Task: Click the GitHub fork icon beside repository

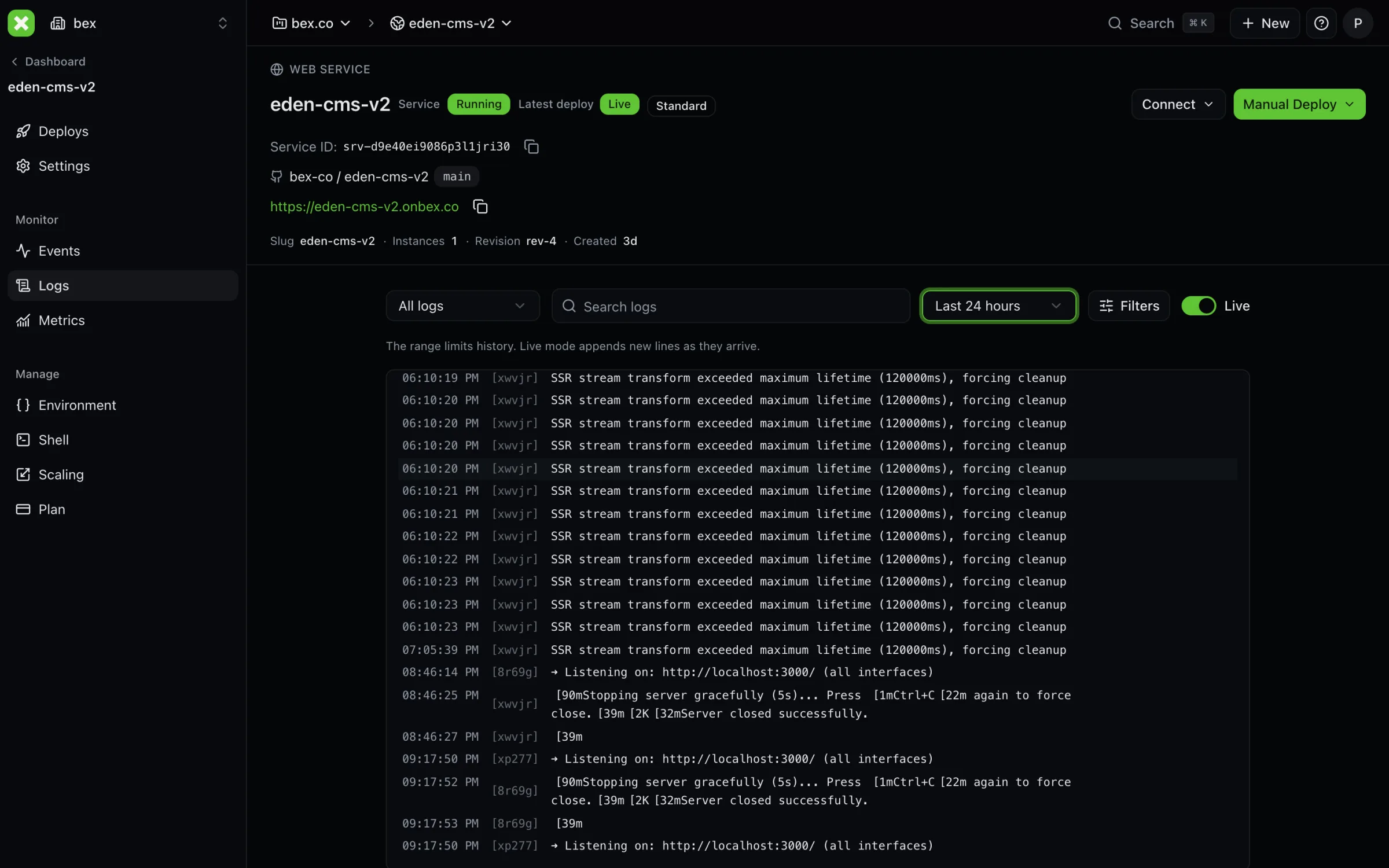Action: [x=277, y=176]
